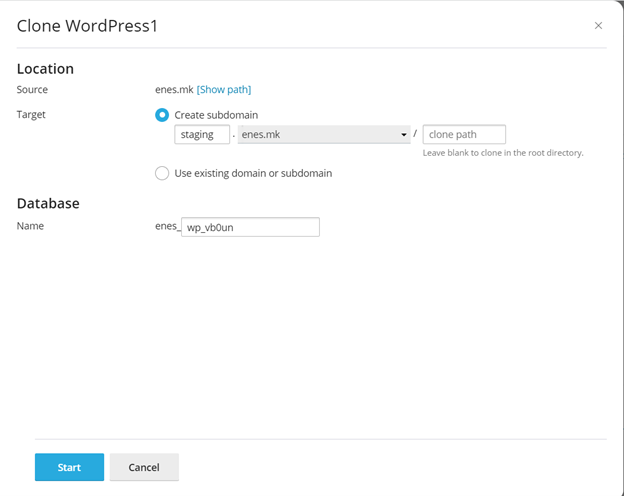This screenshot has height=496, width=624.
Task: Click the Target row label
Action: pos(31,115)
